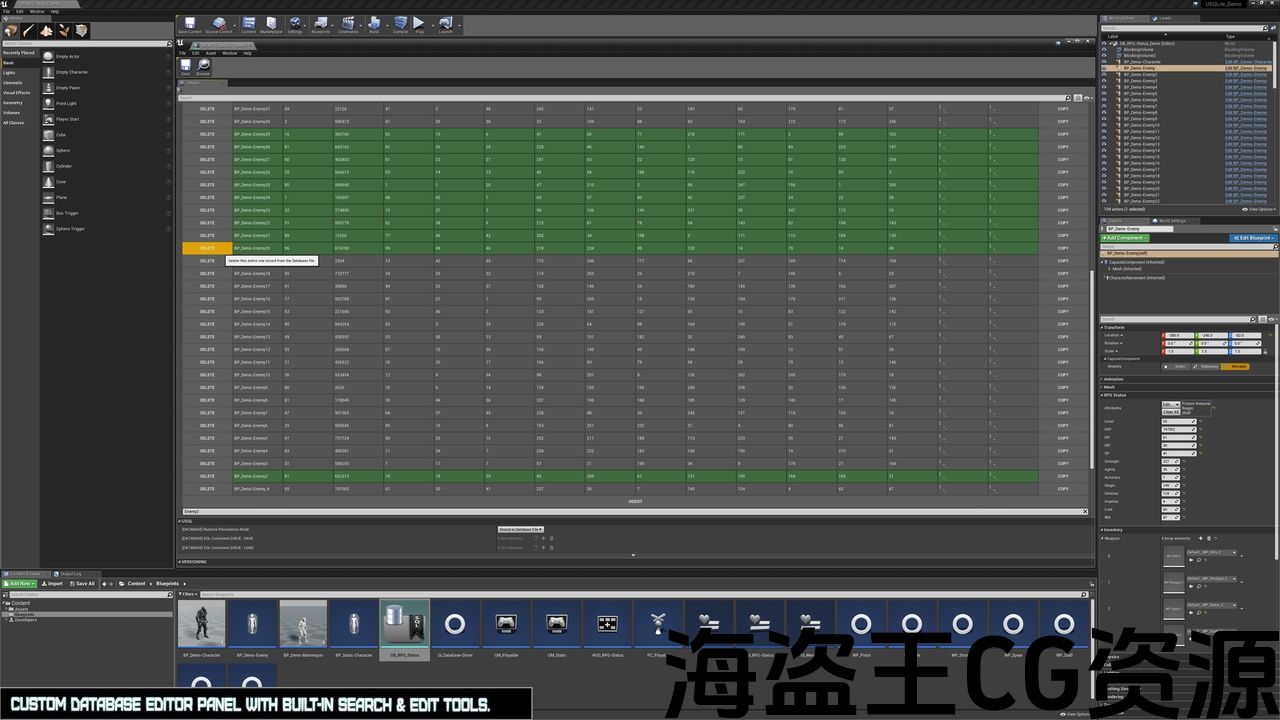Select the Movable mobility option
Screen dimensions: 1280x720
(x=1238, y=366)
